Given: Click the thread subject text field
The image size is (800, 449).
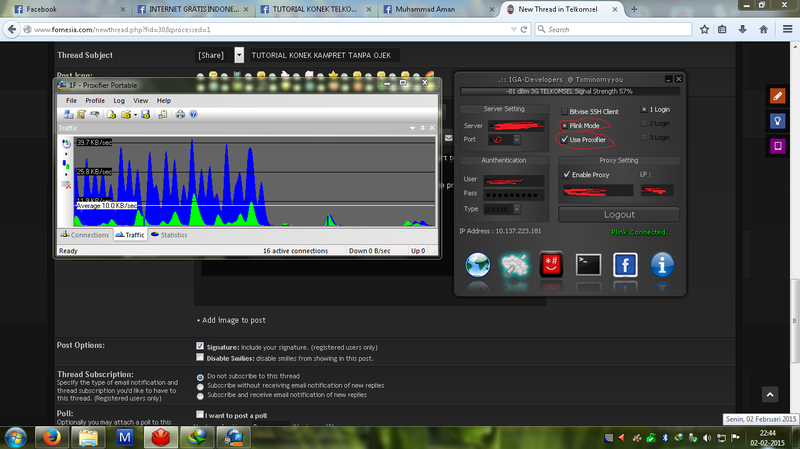Looking at the screenshot, I should point(324,55).
